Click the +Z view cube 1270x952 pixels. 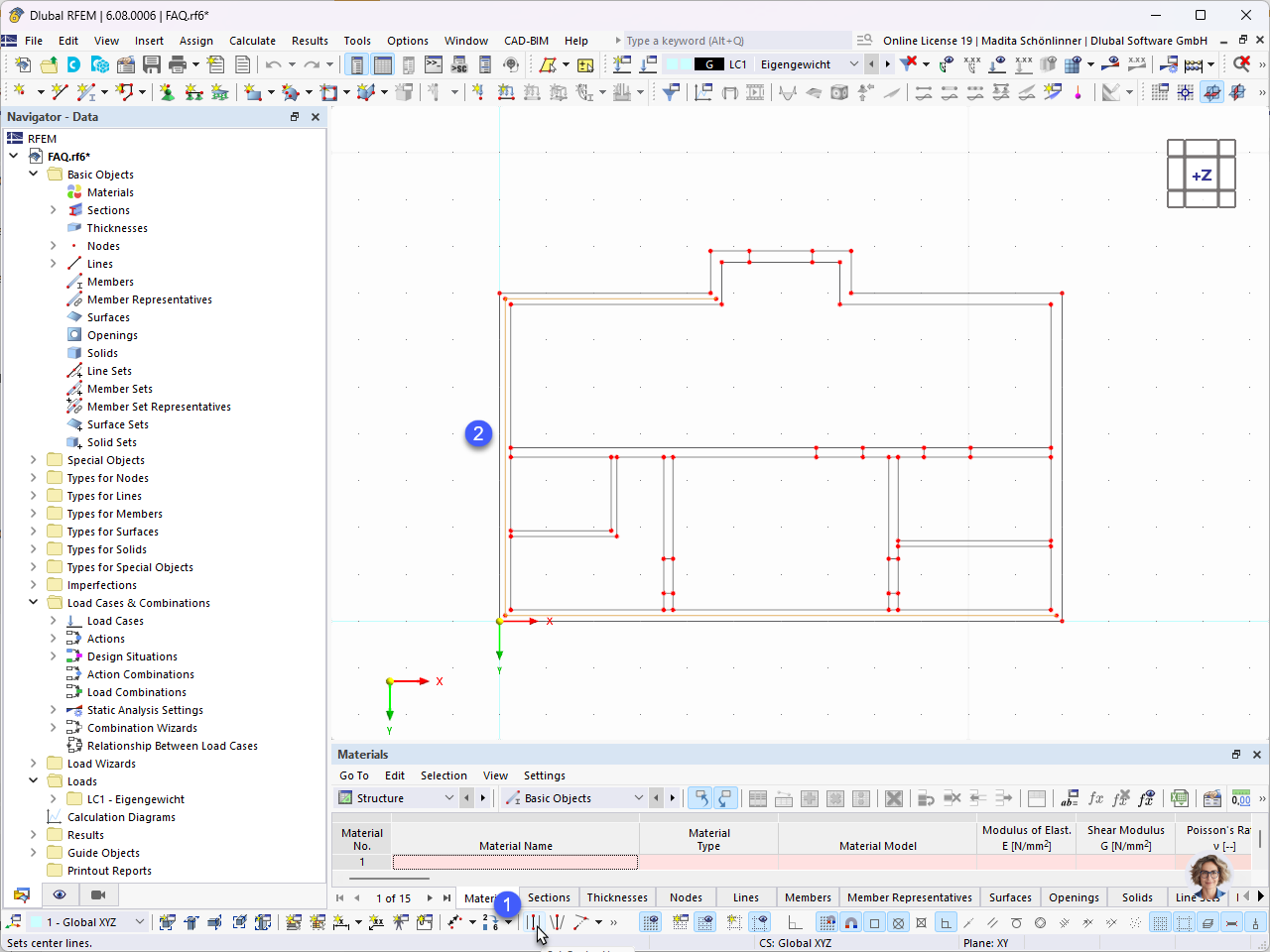[x=1202, y=175]
